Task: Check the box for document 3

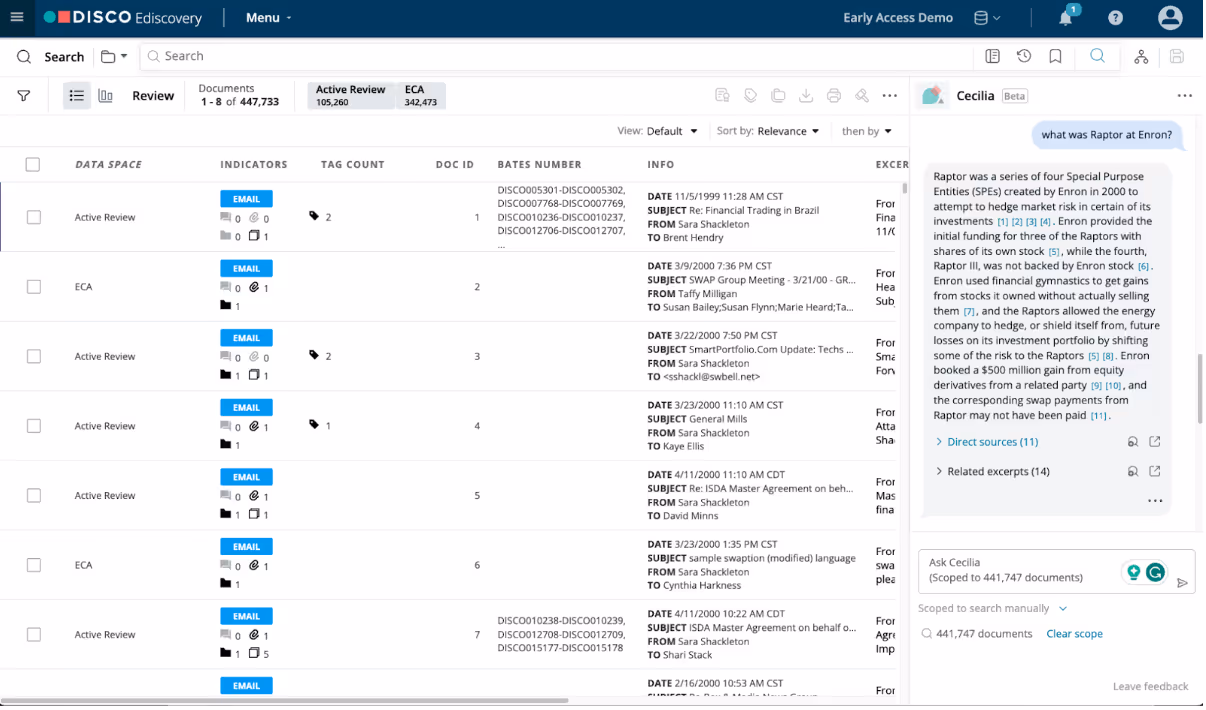Action: pyautogui.click(x=34, y=356)
